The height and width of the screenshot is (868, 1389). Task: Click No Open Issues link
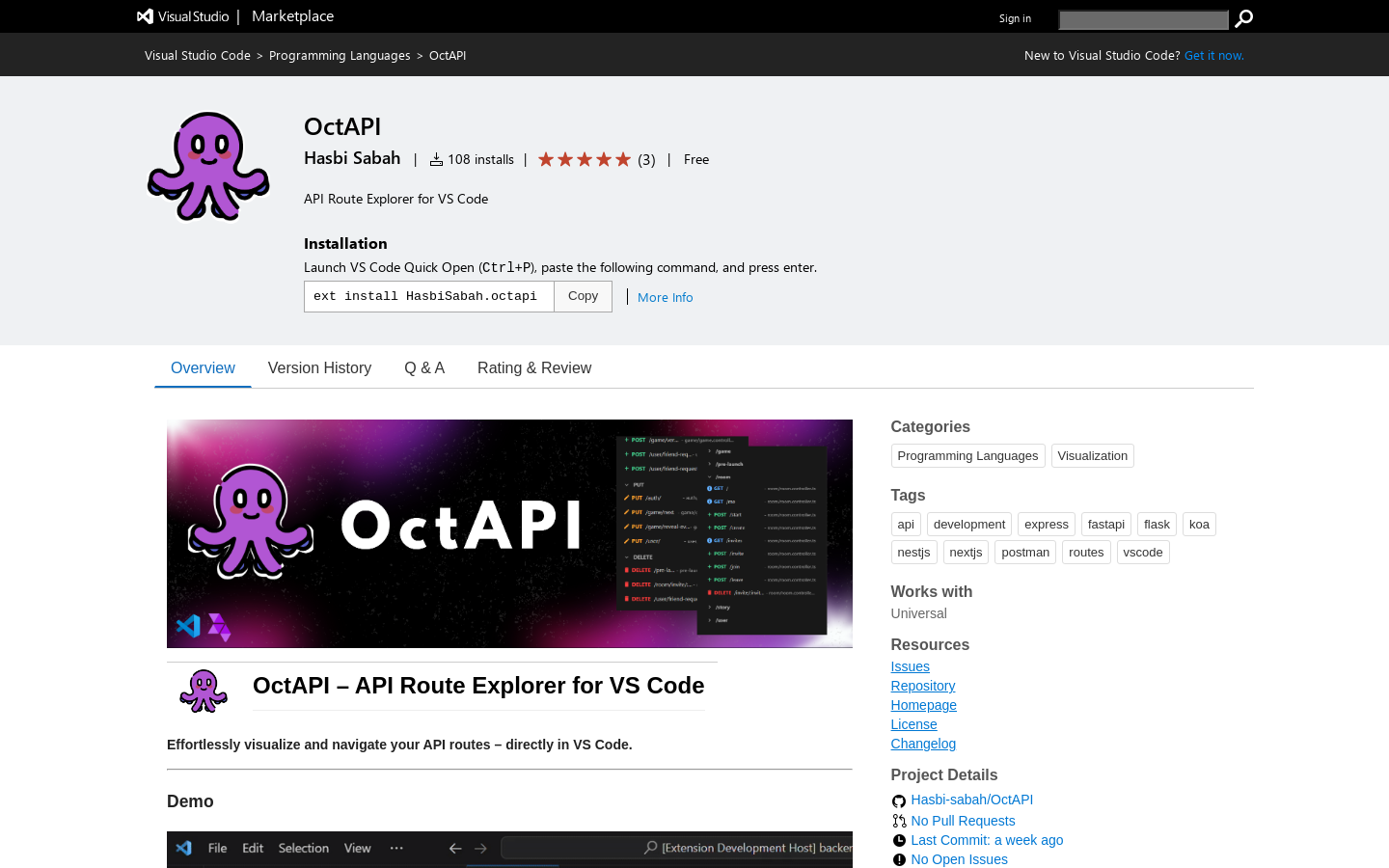tap(959, 859)
